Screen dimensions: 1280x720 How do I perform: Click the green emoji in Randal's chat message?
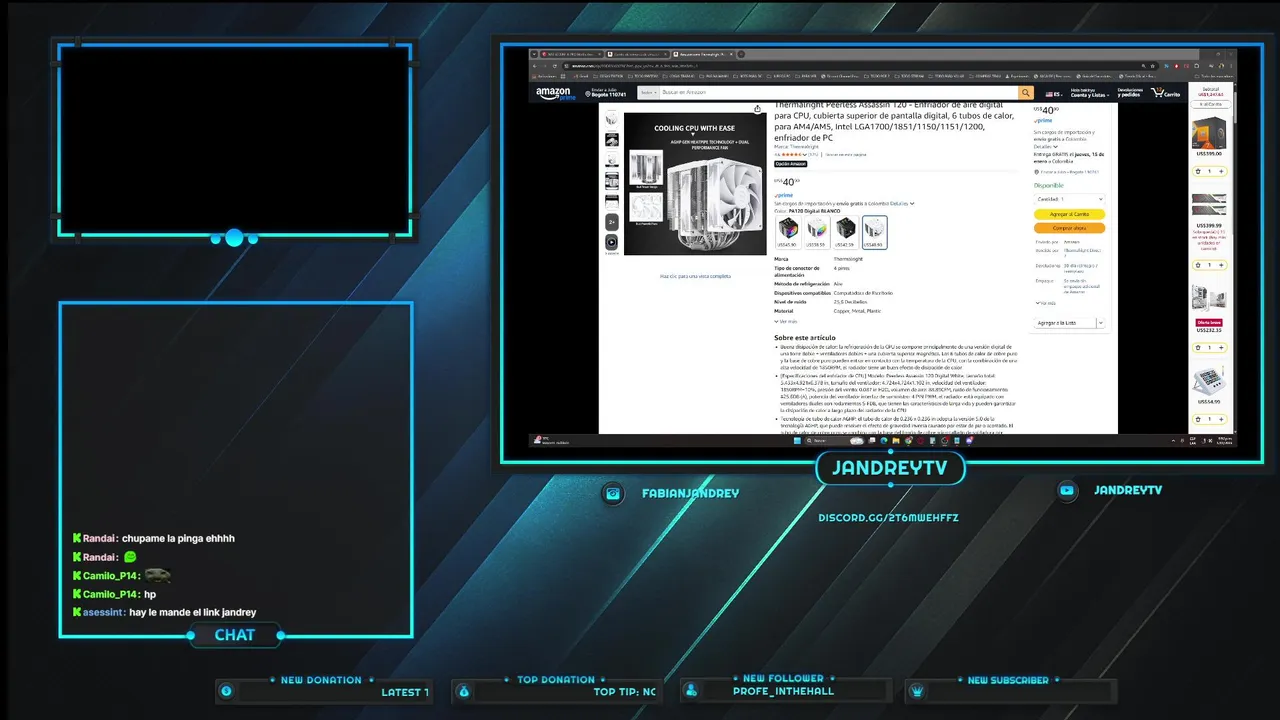tap(130, 557)
